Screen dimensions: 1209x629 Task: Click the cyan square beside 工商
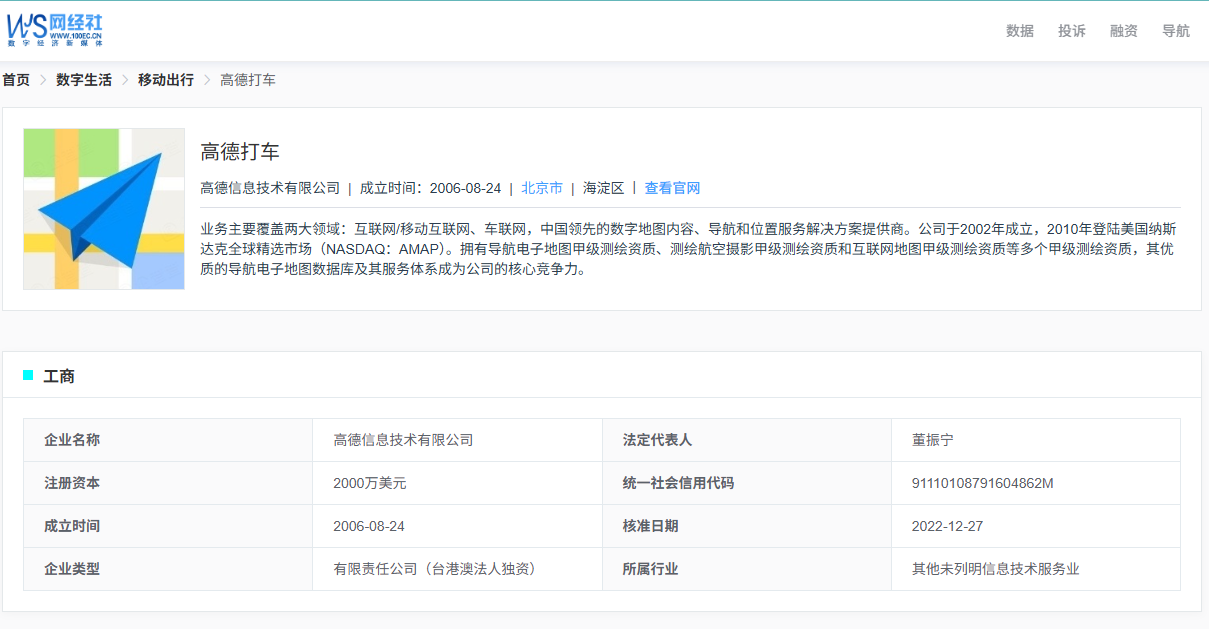click(28, 375)
